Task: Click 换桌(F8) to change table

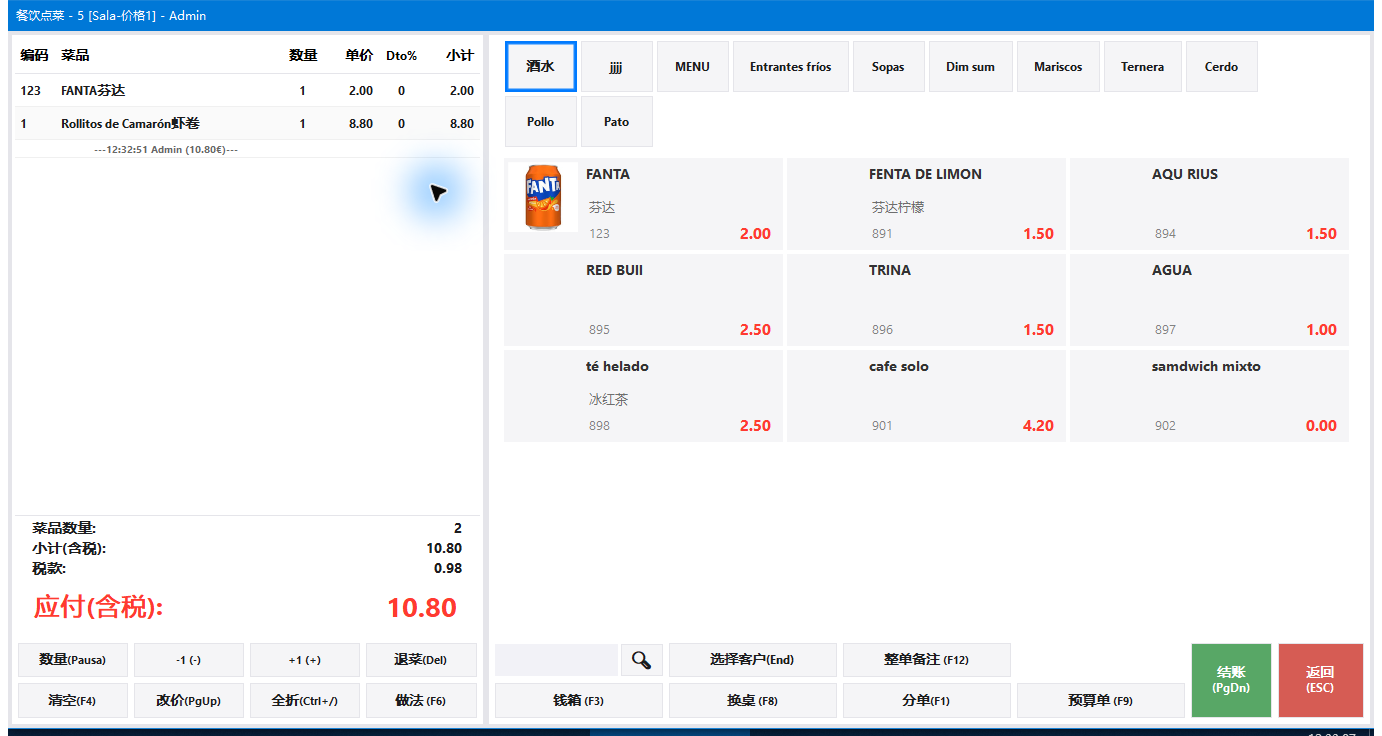Action: coord(753,701)
